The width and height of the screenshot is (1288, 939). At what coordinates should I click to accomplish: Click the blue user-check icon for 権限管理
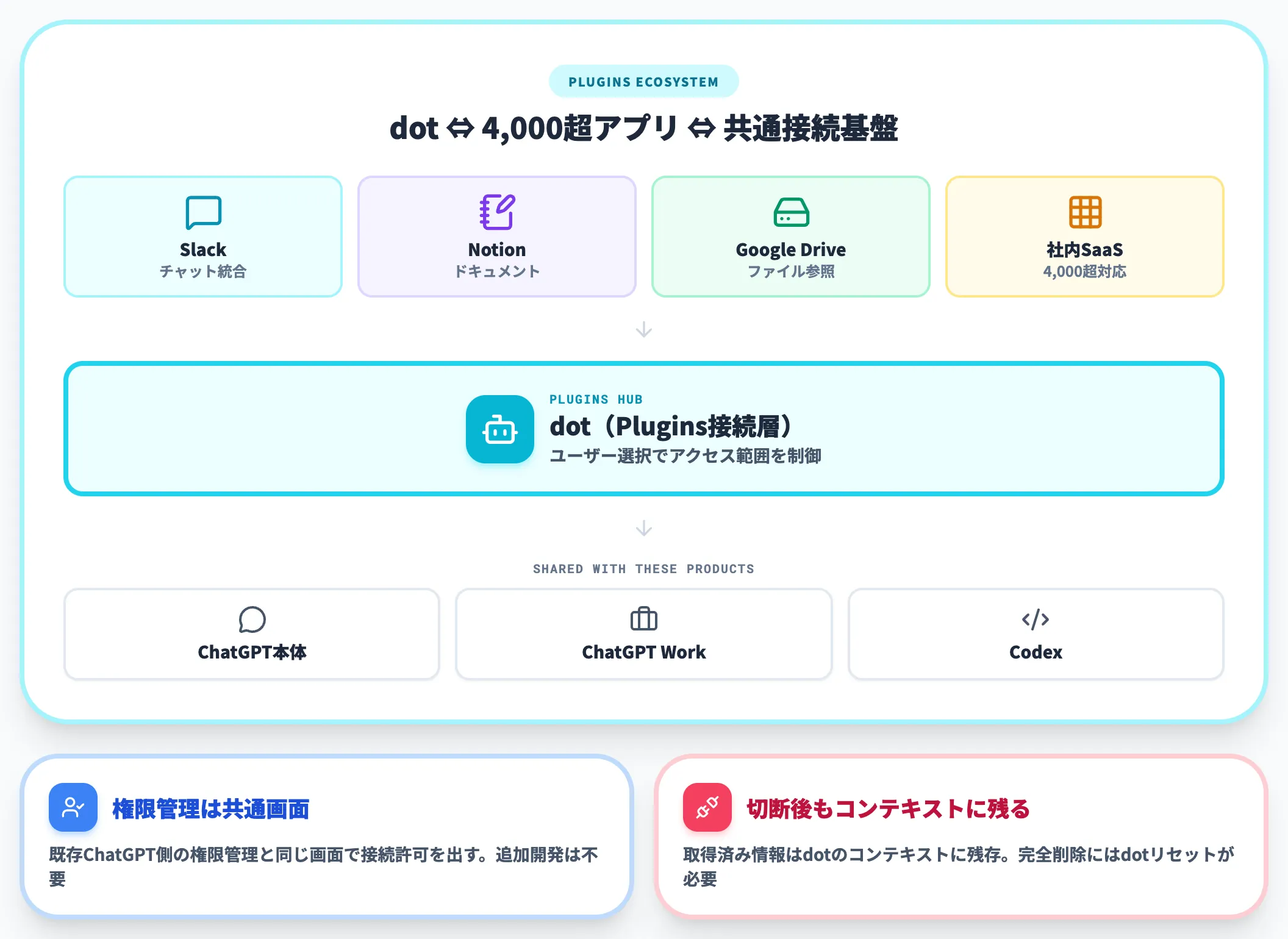pyautogui.click(x=73, y=807)
